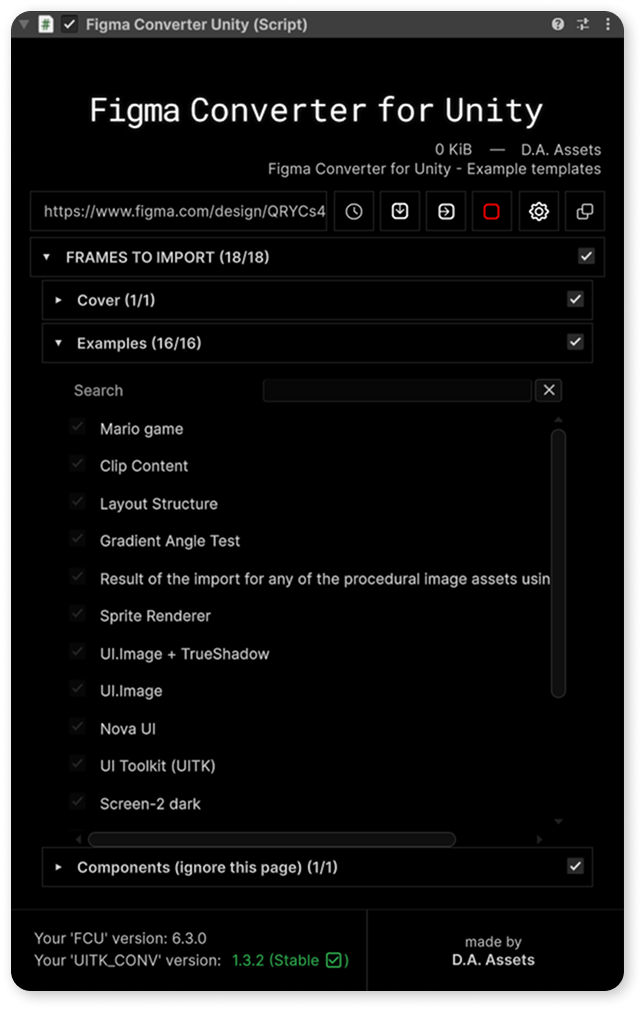Click the download project icon
Viewport: 643px width, 1010px height.
pos(400,211)
